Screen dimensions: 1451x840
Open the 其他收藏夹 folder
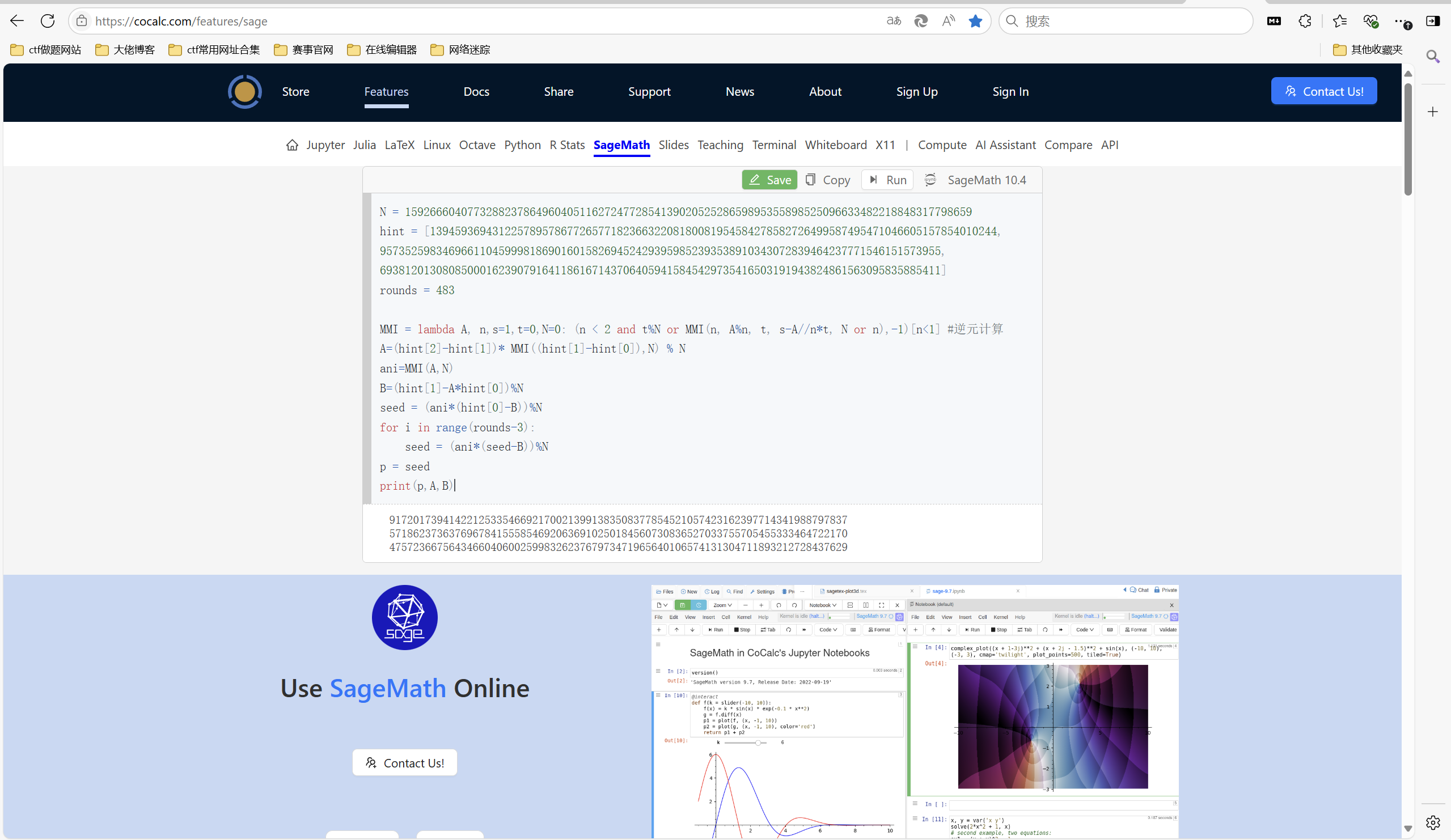pyautogui.click(x=1368, y=49)
